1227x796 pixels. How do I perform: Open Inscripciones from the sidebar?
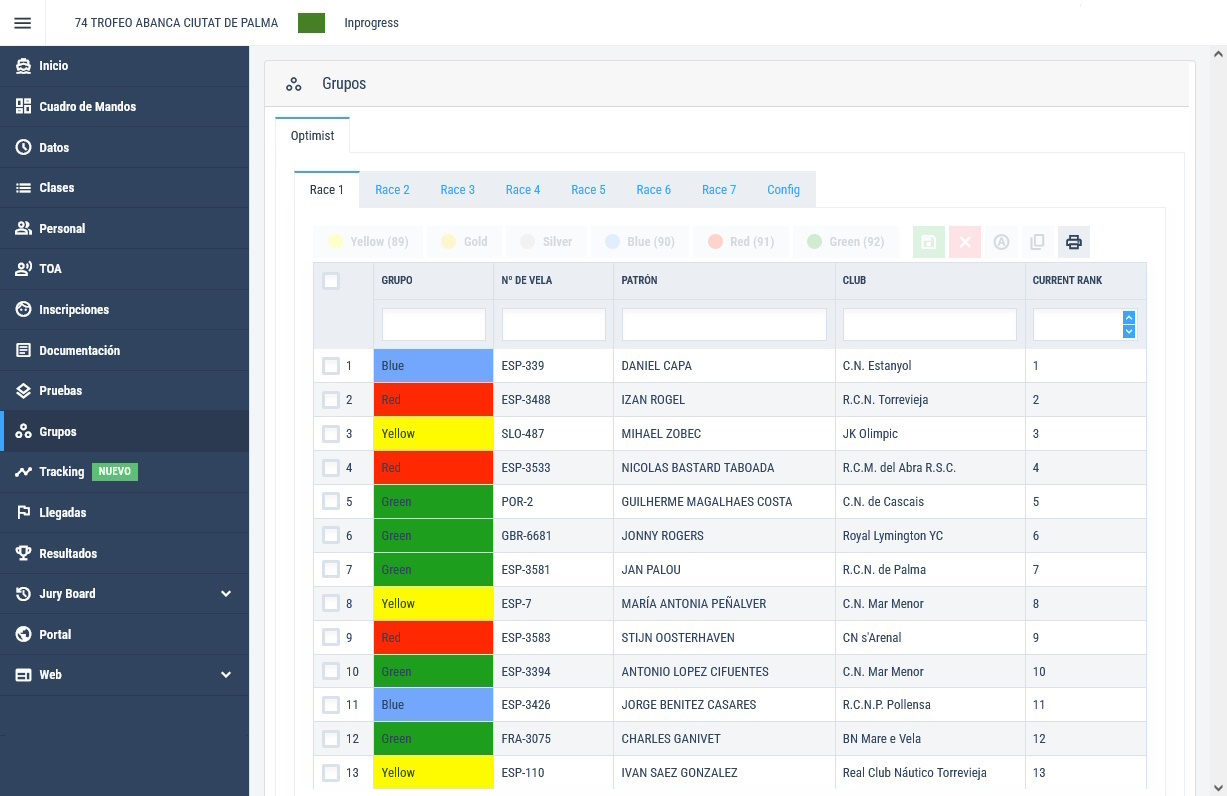(x=74, y=310)
